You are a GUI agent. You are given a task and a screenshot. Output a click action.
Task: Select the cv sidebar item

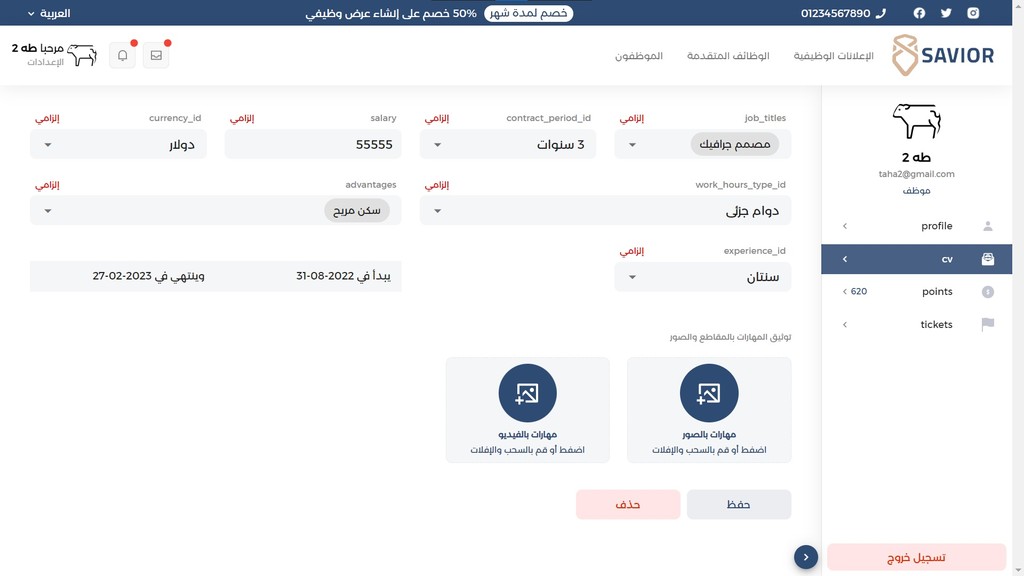916,259
